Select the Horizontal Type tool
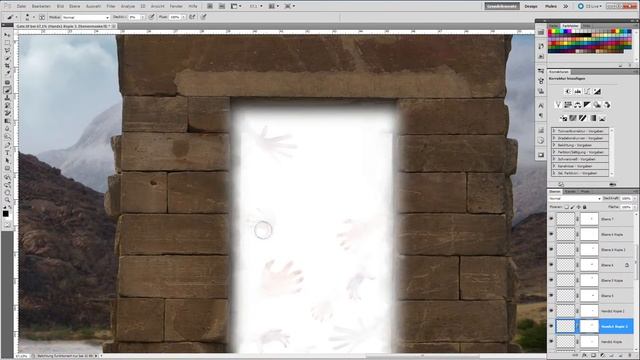640x360 pixels. pyautogui.click(x=7, y=153)
